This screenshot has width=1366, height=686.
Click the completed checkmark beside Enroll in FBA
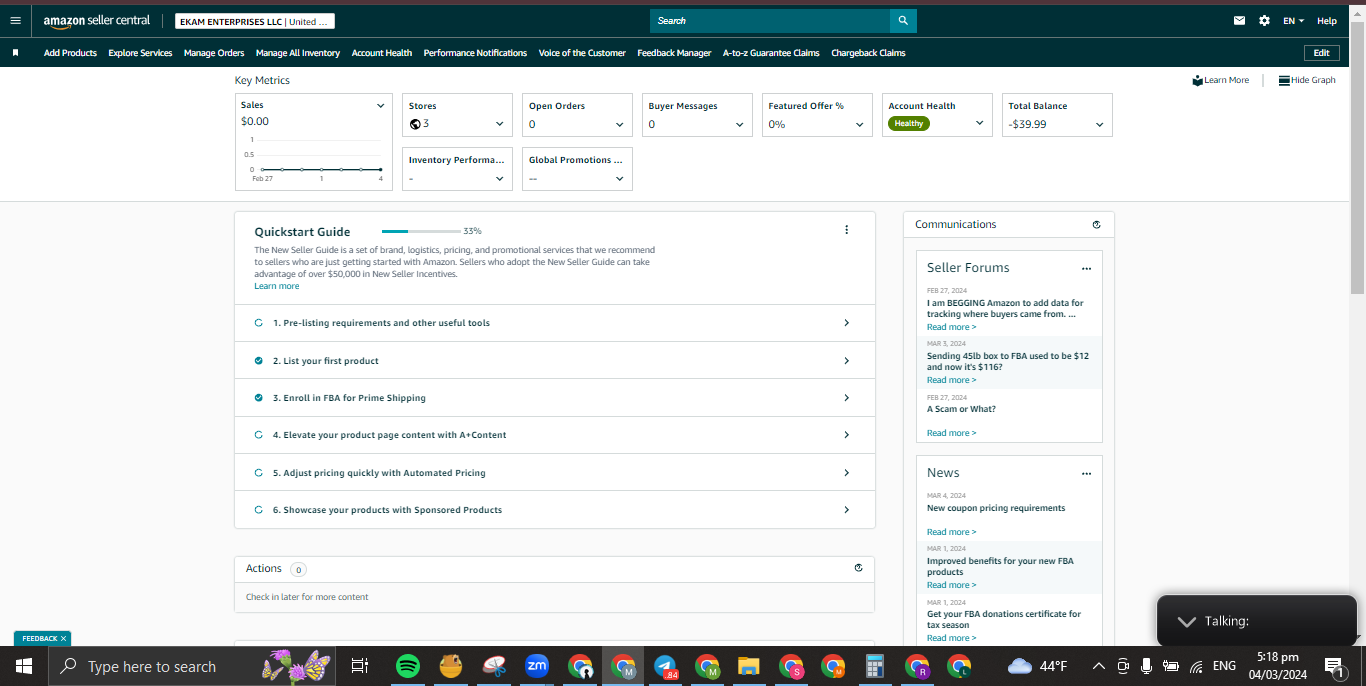pos(259,398)
